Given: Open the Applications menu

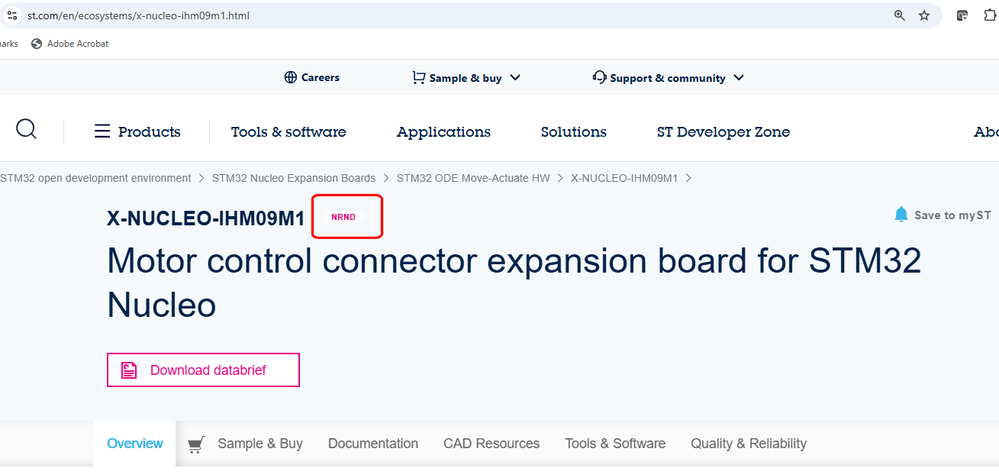Looking at the screenshot, I should [x=443, y=132].
